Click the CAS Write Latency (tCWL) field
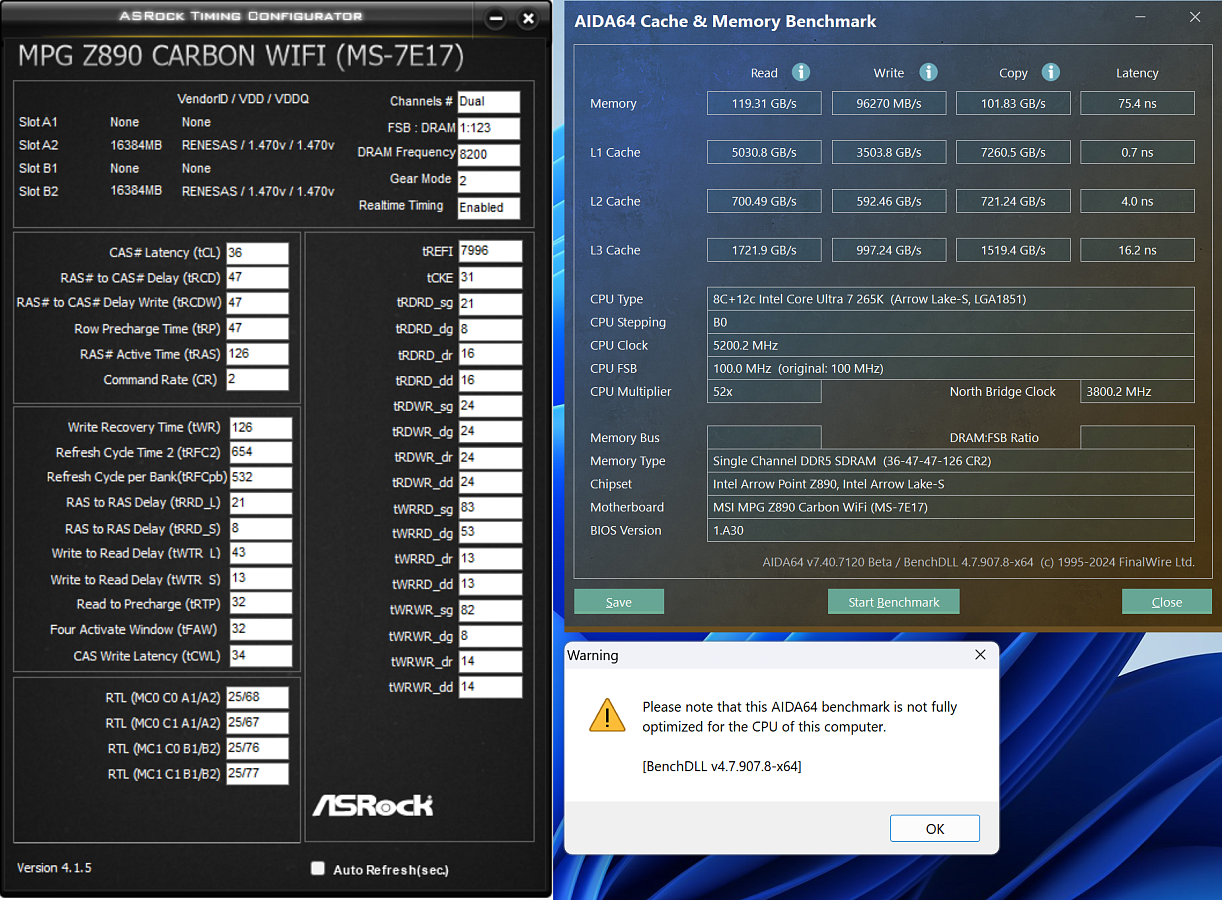The width and height of the screenshot is (1222, 900). click(260, 656)
